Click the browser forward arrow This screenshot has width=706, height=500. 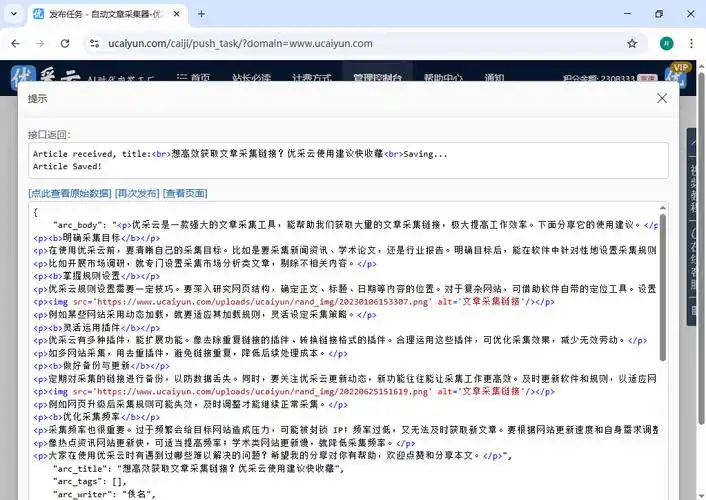pos(40,43)
